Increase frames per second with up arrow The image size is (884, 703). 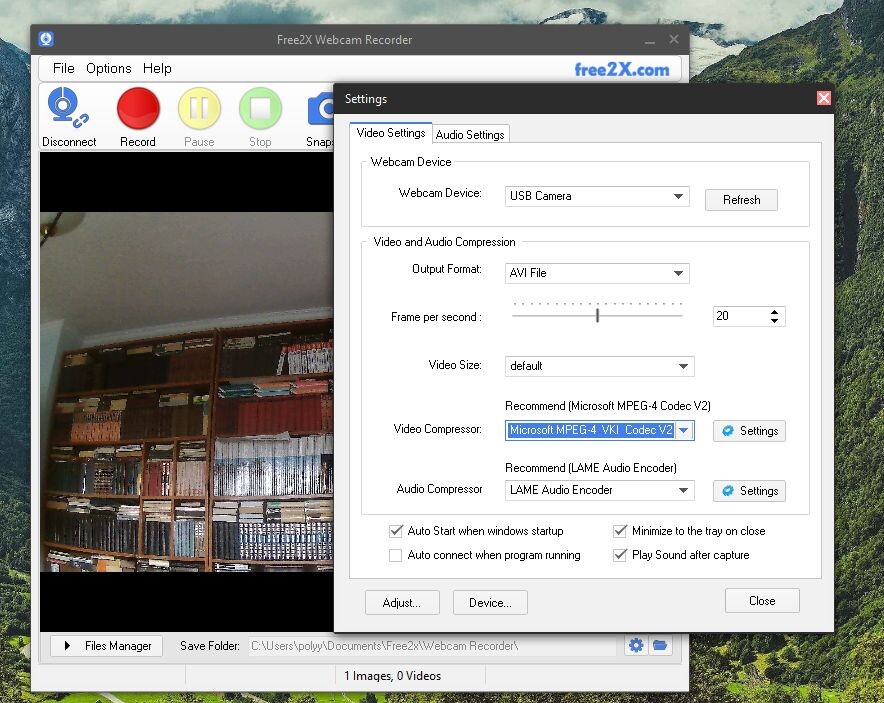(775, 312)
